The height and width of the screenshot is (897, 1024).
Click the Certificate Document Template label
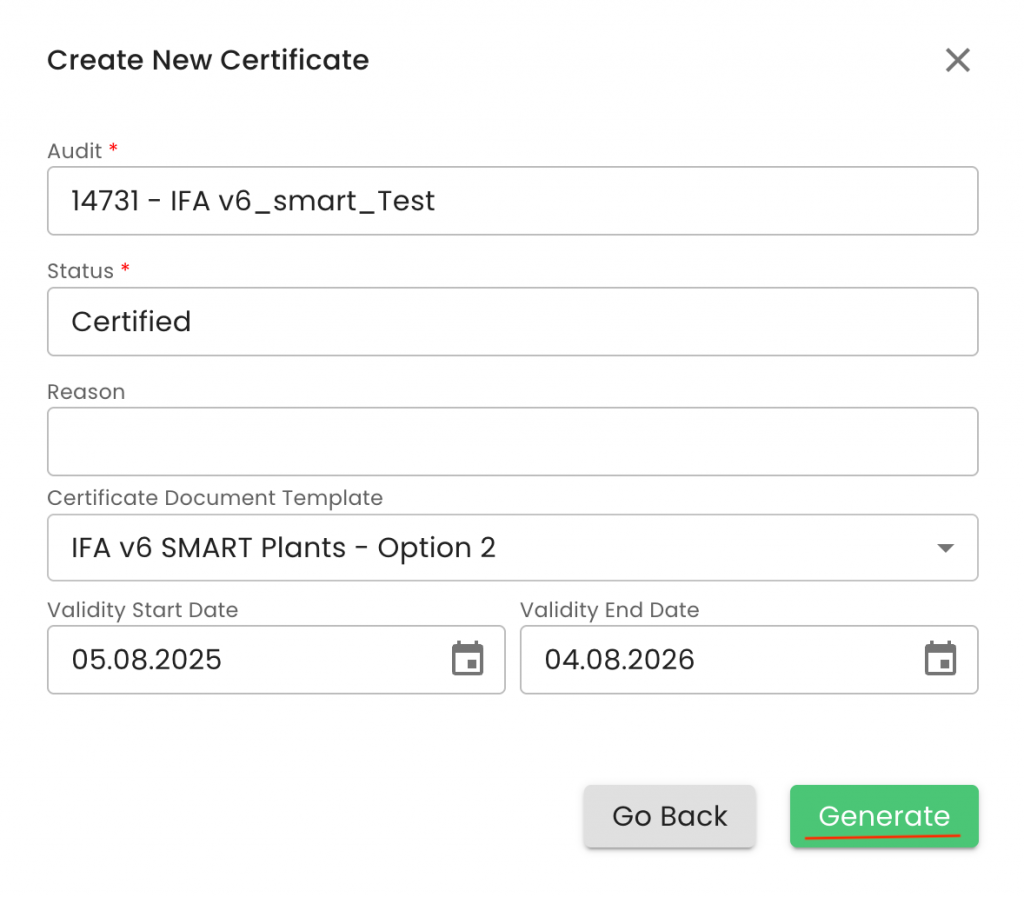coord(215,497)
